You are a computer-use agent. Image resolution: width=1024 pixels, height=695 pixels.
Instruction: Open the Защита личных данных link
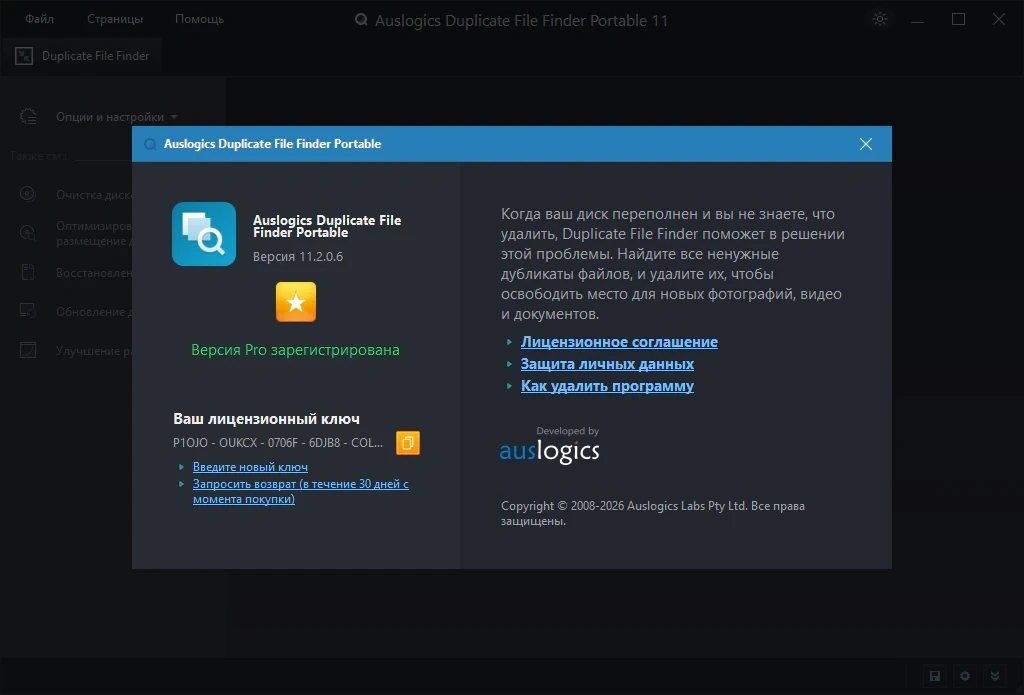point(607,364)
